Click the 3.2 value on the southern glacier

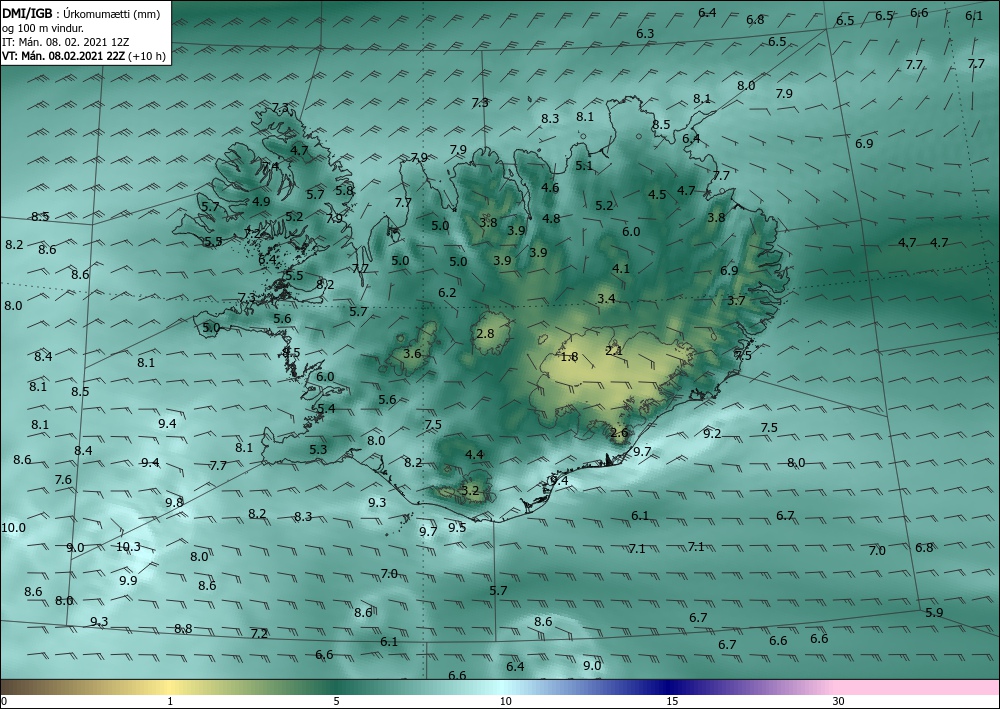[x=470, y=490]
